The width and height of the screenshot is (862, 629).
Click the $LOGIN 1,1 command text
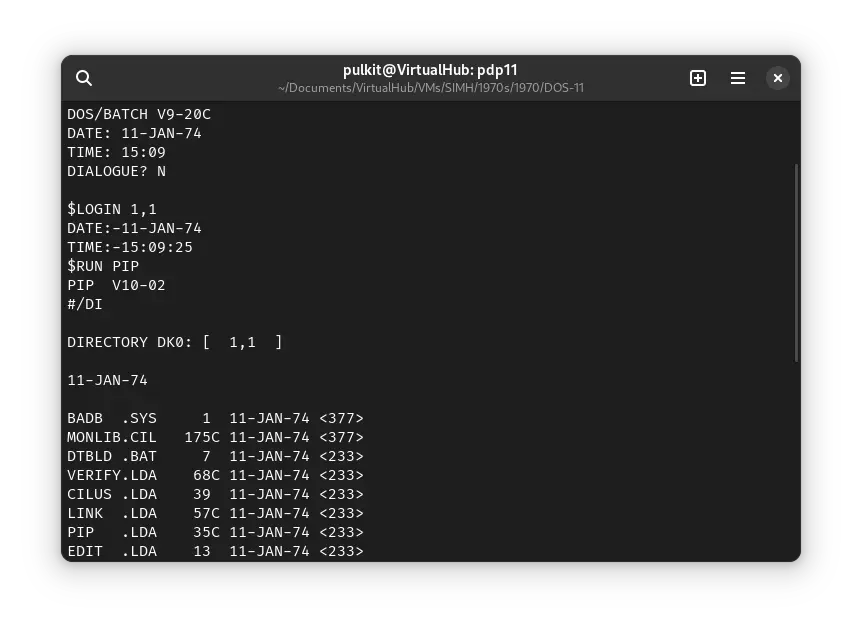112,209
